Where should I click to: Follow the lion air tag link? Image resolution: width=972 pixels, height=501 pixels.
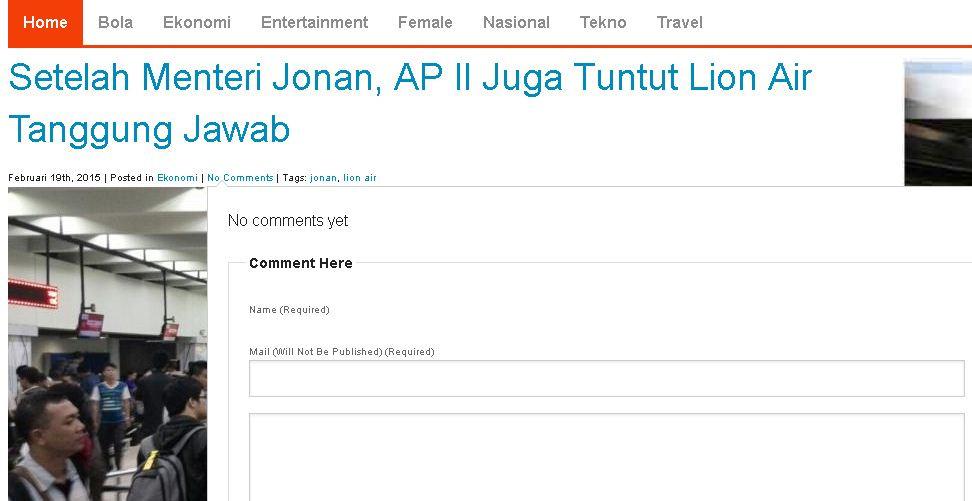coord(360,178)
